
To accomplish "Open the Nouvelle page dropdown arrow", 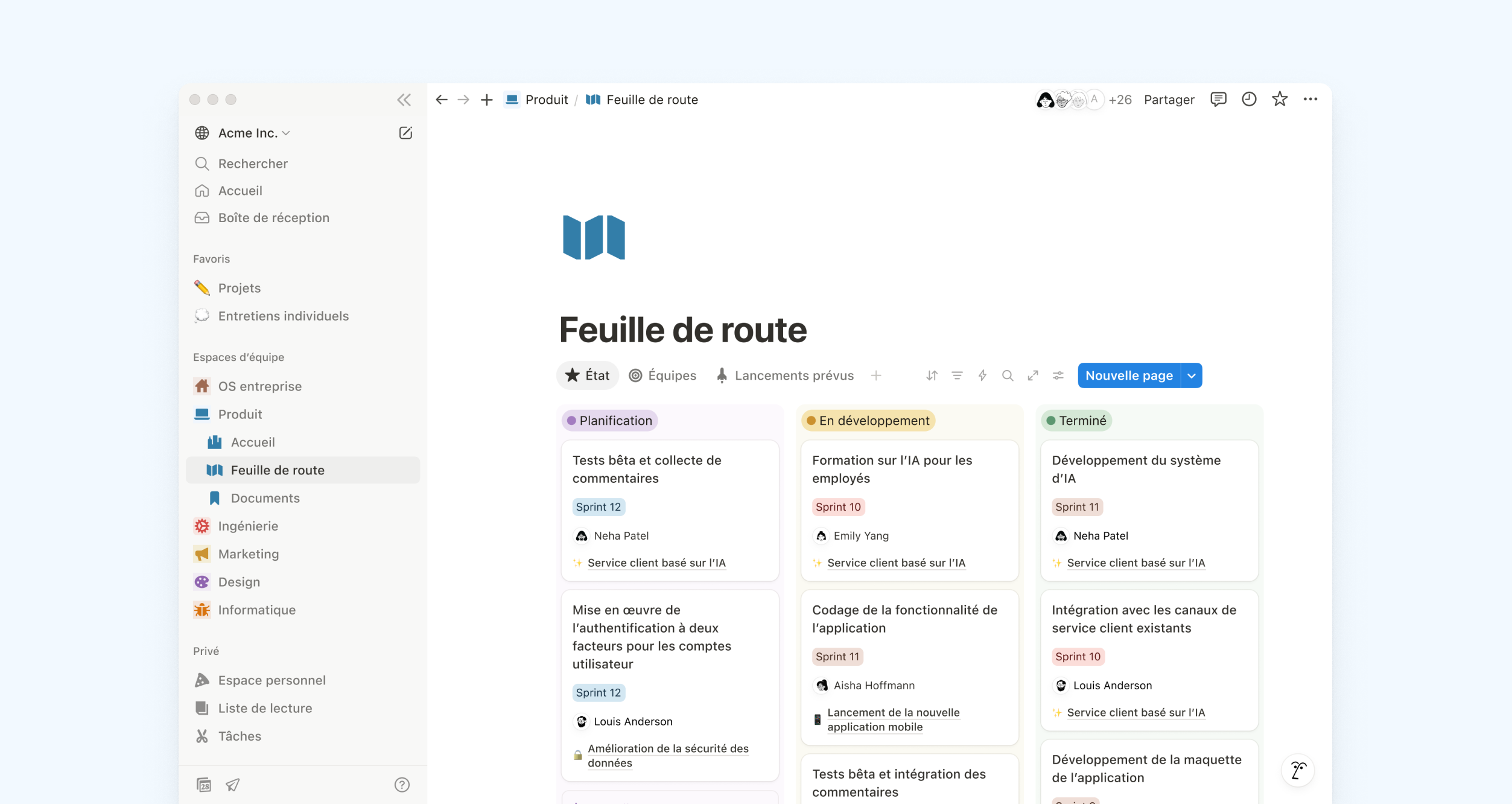I will click(1192, 375).
